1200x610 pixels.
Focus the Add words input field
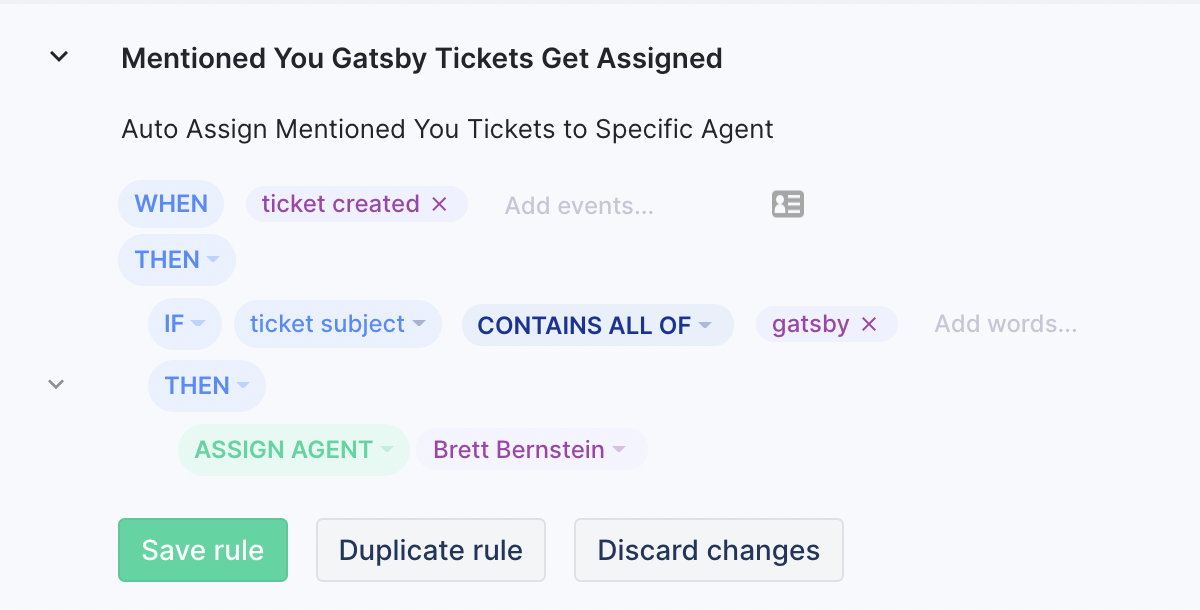1006,324
